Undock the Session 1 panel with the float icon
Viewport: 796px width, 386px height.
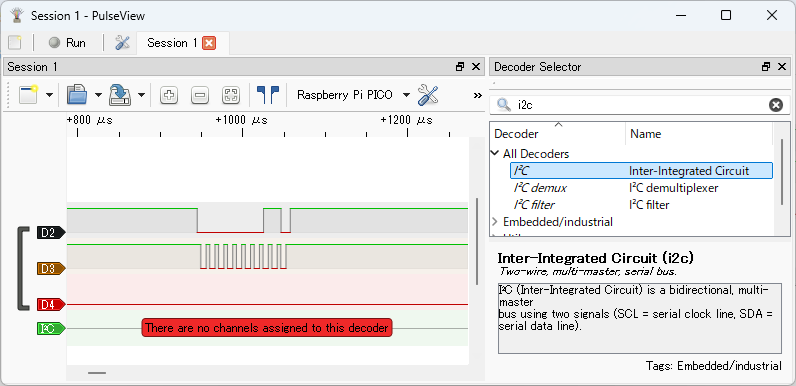(x=460, y=67)
